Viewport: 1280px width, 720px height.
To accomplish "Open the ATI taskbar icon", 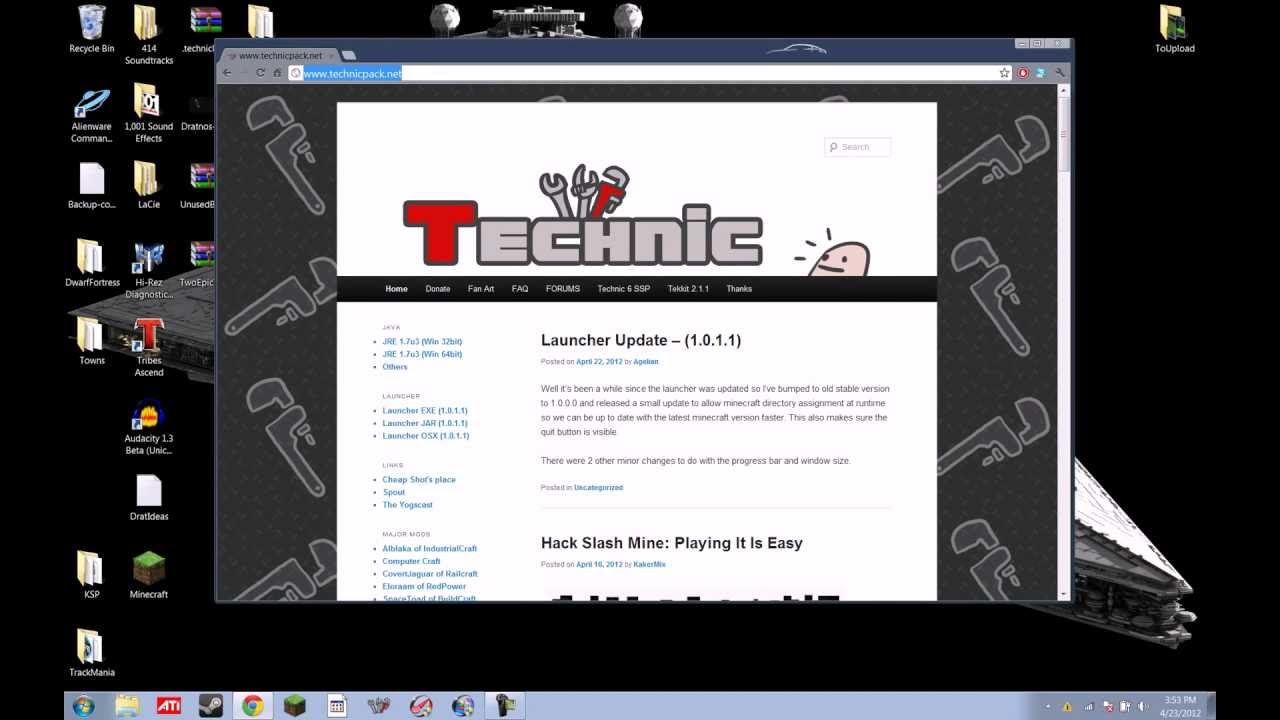I will (x=169, y=706).
